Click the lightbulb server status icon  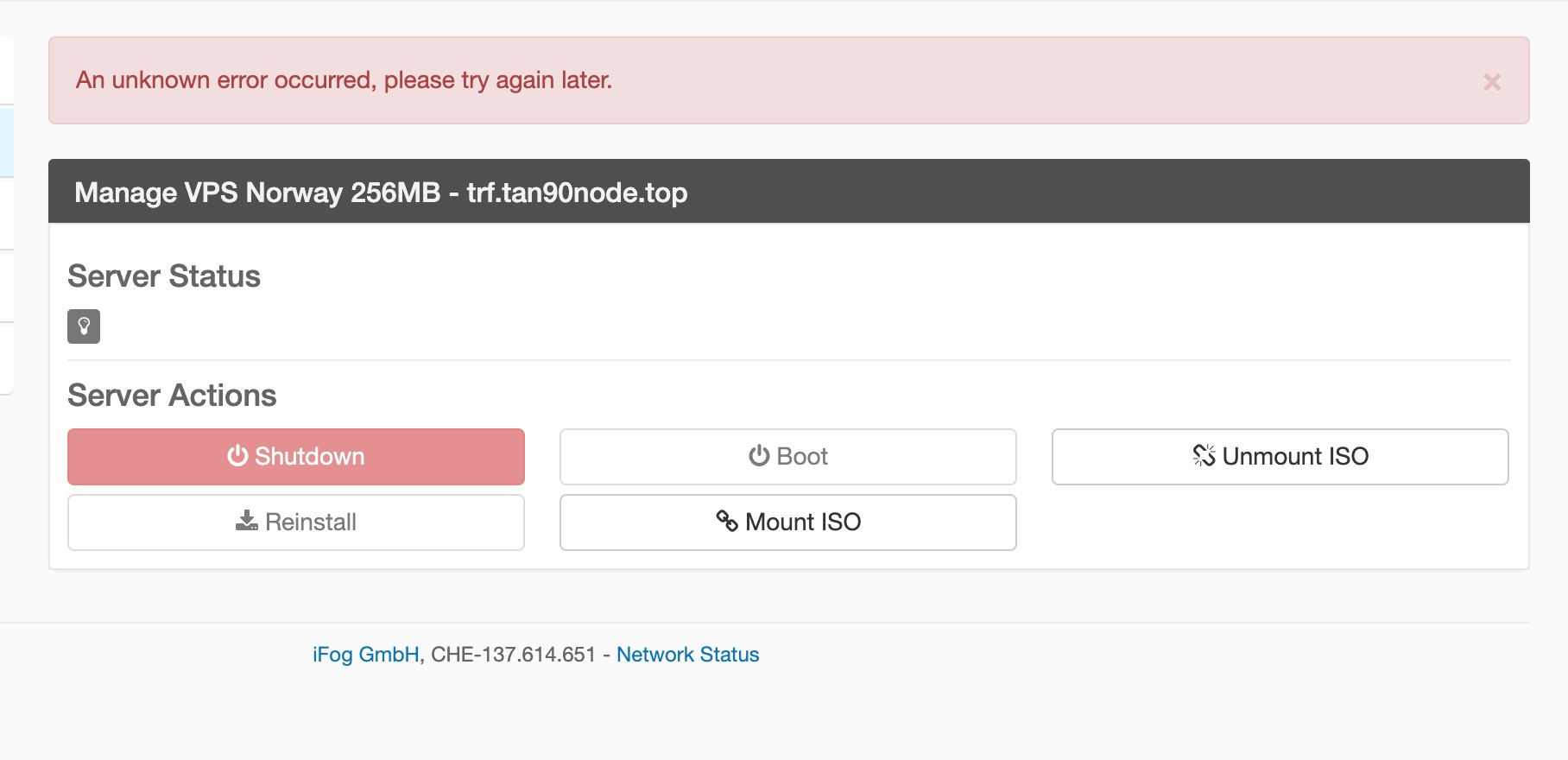pos(84,326)
